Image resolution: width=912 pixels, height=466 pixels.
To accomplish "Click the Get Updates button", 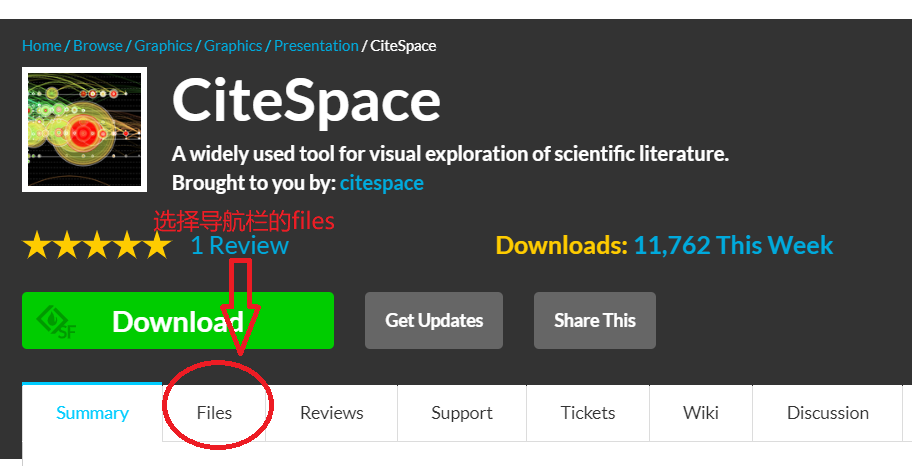I will coord(434,321).
